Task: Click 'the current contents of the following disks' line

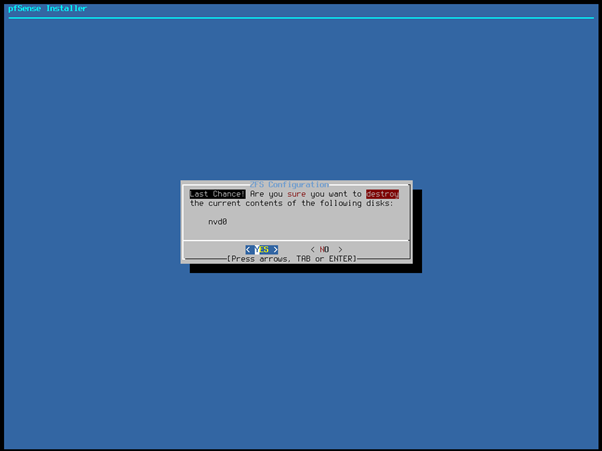Action: pyautogui.click(x=292, y=203)
